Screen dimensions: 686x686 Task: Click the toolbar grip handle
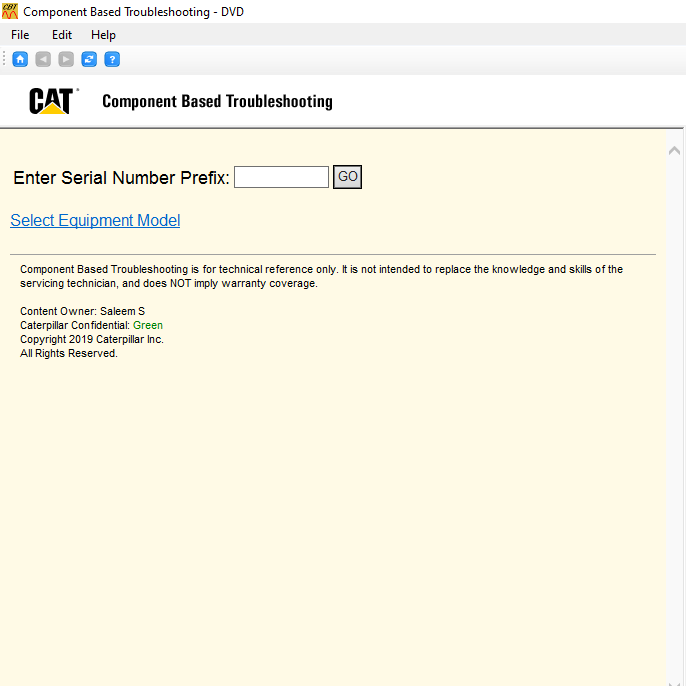4,59
